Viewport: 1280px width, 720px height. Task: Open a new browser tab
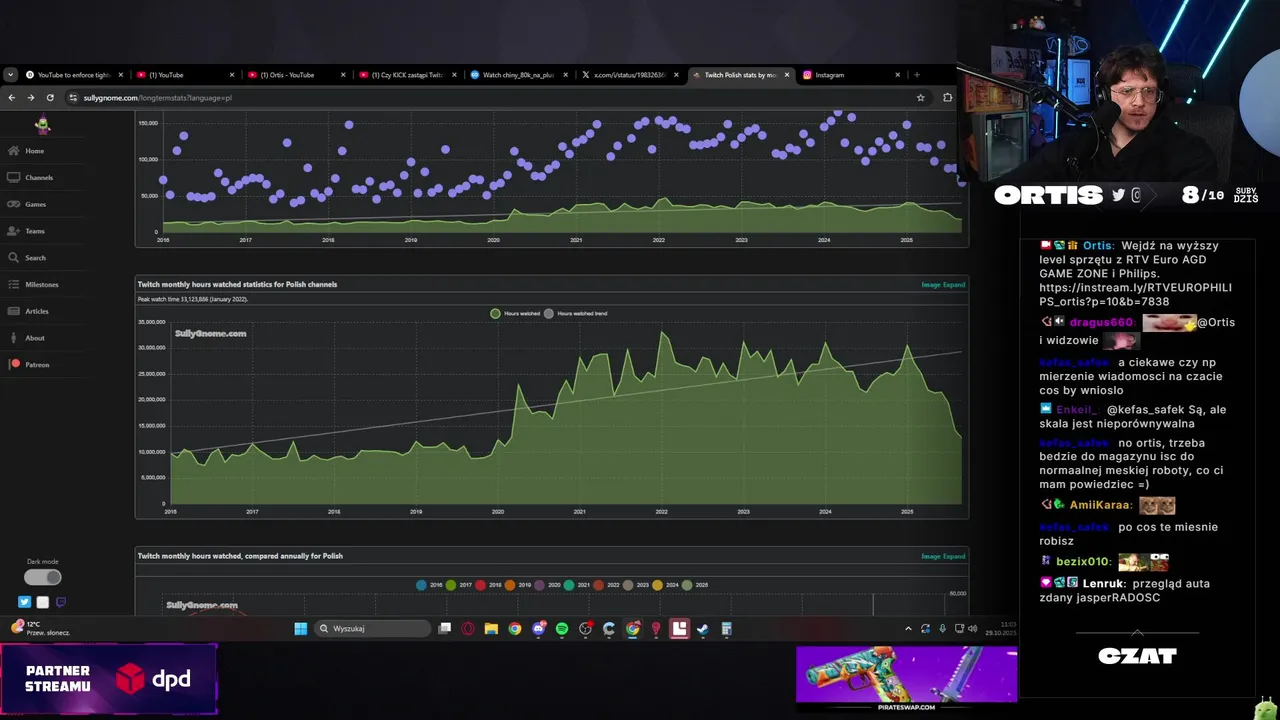point(917,75)
